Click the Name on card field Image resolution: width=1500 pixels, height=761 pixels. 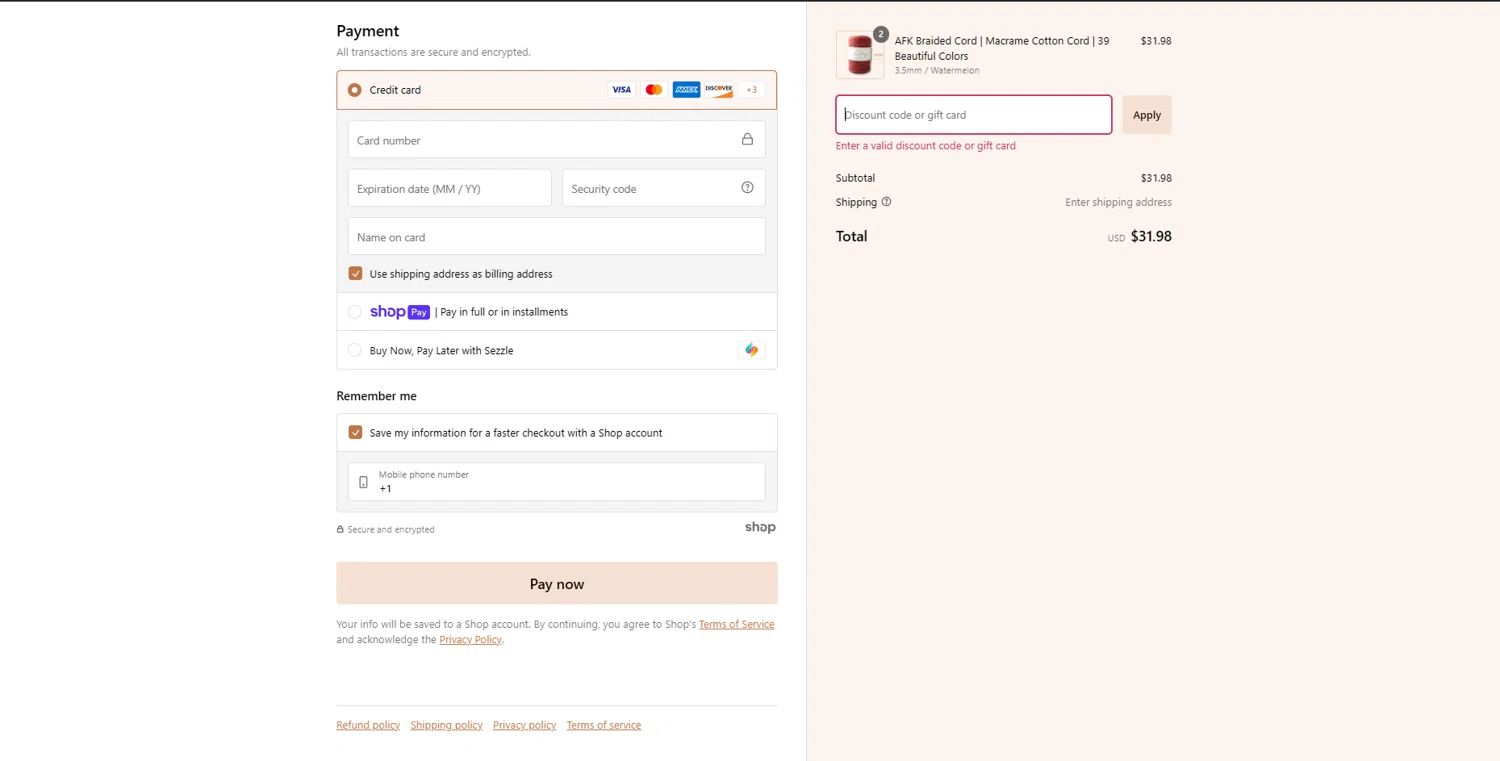point(557,236)
